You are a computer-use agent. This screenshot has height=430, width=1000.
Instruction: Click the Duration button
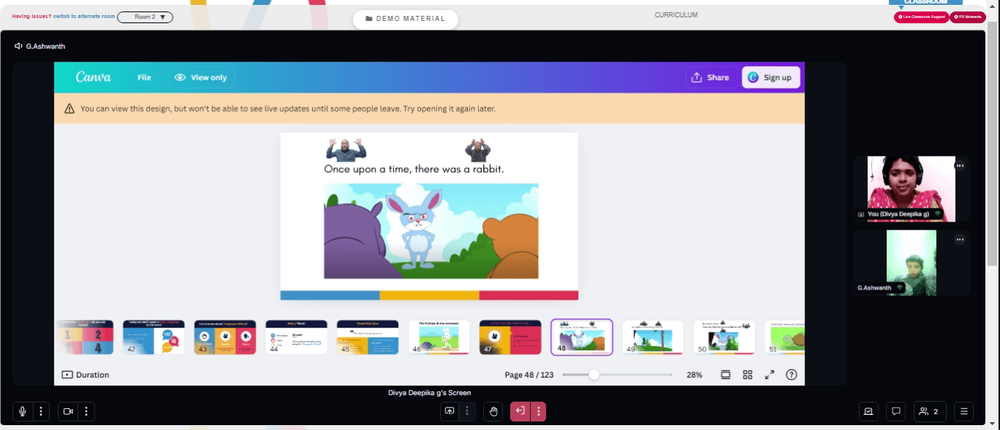click(x=85, y=374)
